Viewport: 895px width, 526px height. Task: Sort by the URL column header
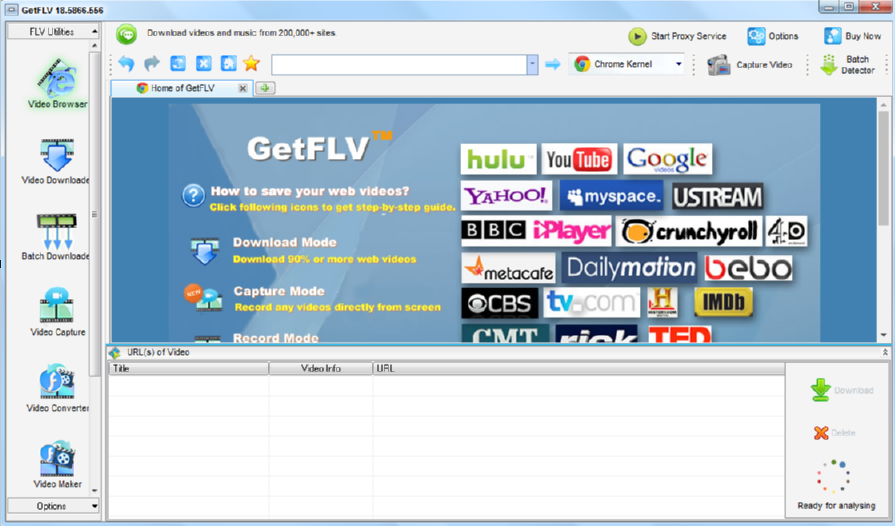579,369
